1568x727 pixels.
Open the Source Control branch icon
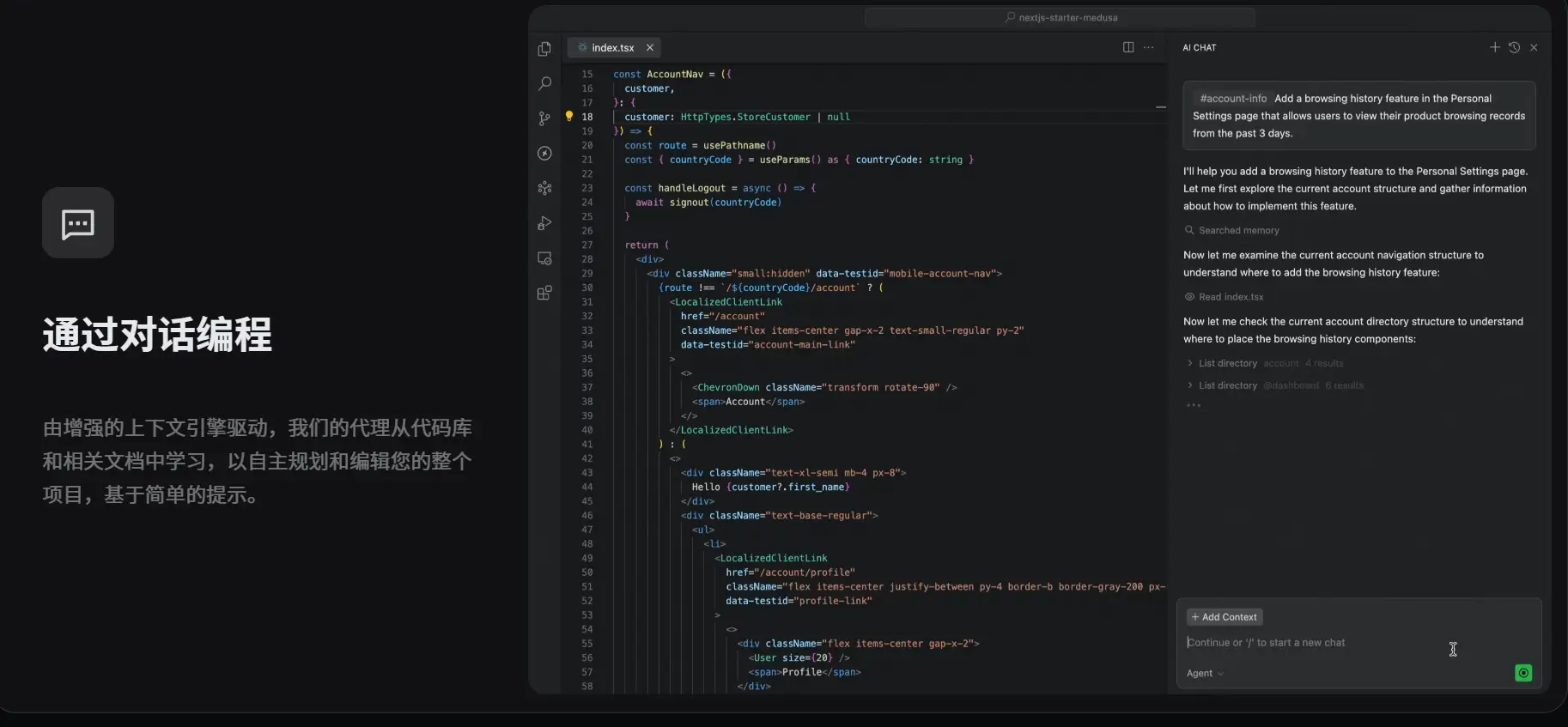[544, 118]
